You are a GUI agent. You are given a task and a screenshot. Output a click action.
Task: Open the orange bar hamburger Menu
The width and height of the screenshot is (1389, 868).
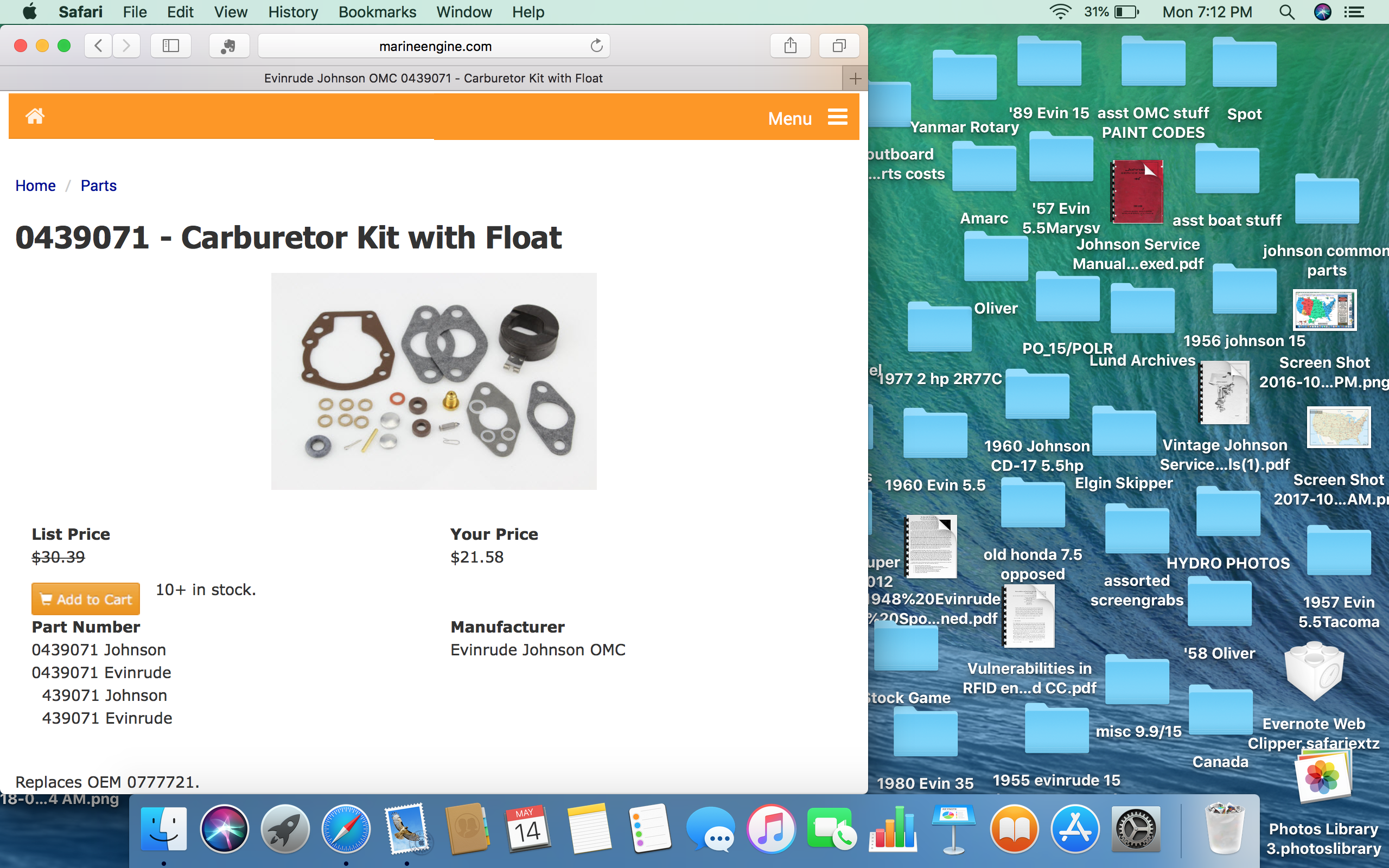(807, 118)
